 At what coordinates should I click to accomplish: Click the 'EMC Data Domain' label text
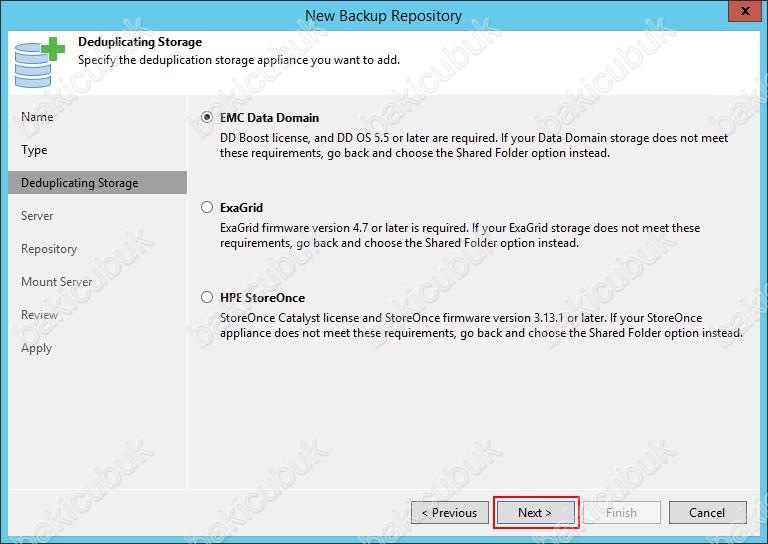click(269, 118)
